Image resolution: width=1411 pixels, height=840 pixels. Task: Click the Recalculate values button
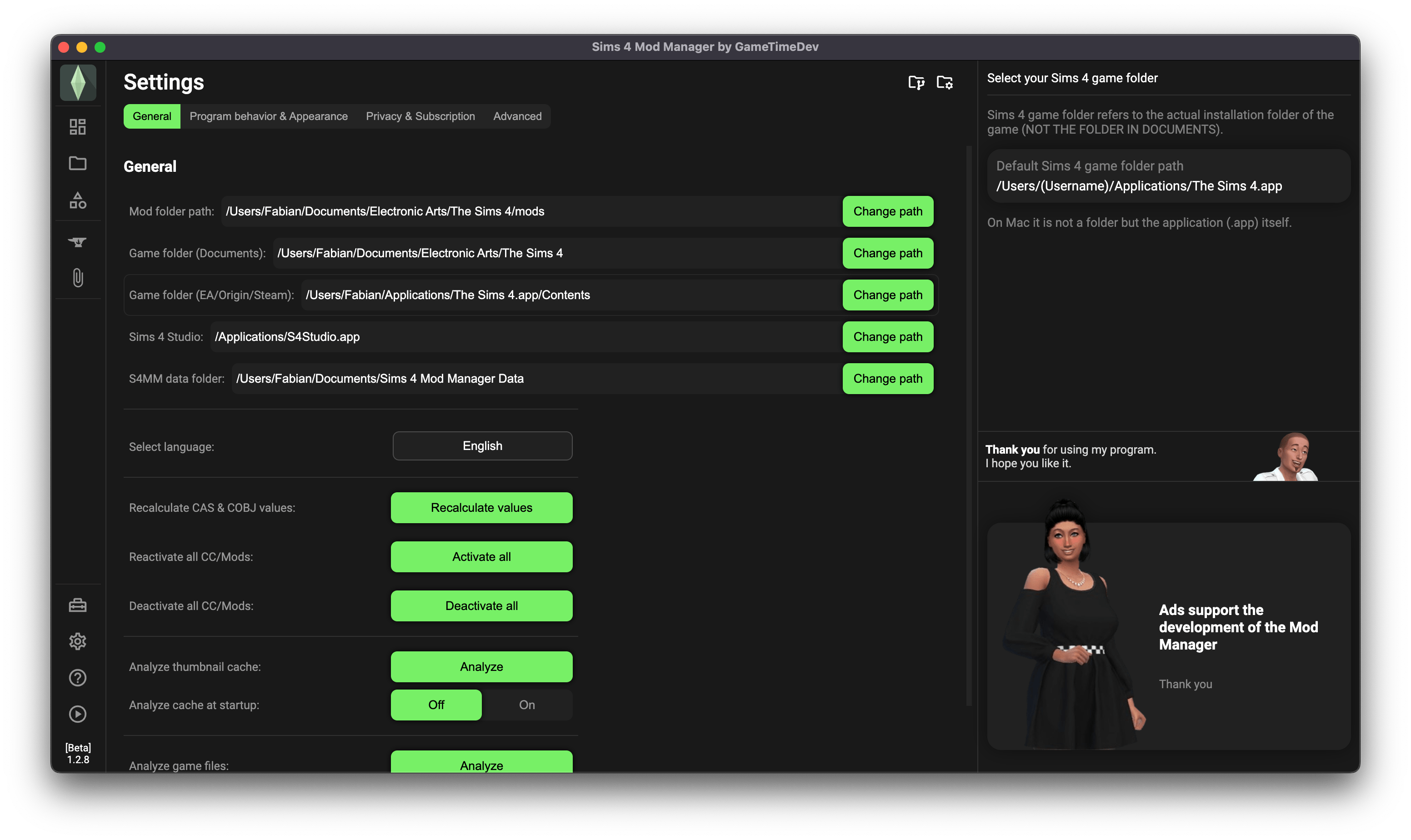coord(481,508)
